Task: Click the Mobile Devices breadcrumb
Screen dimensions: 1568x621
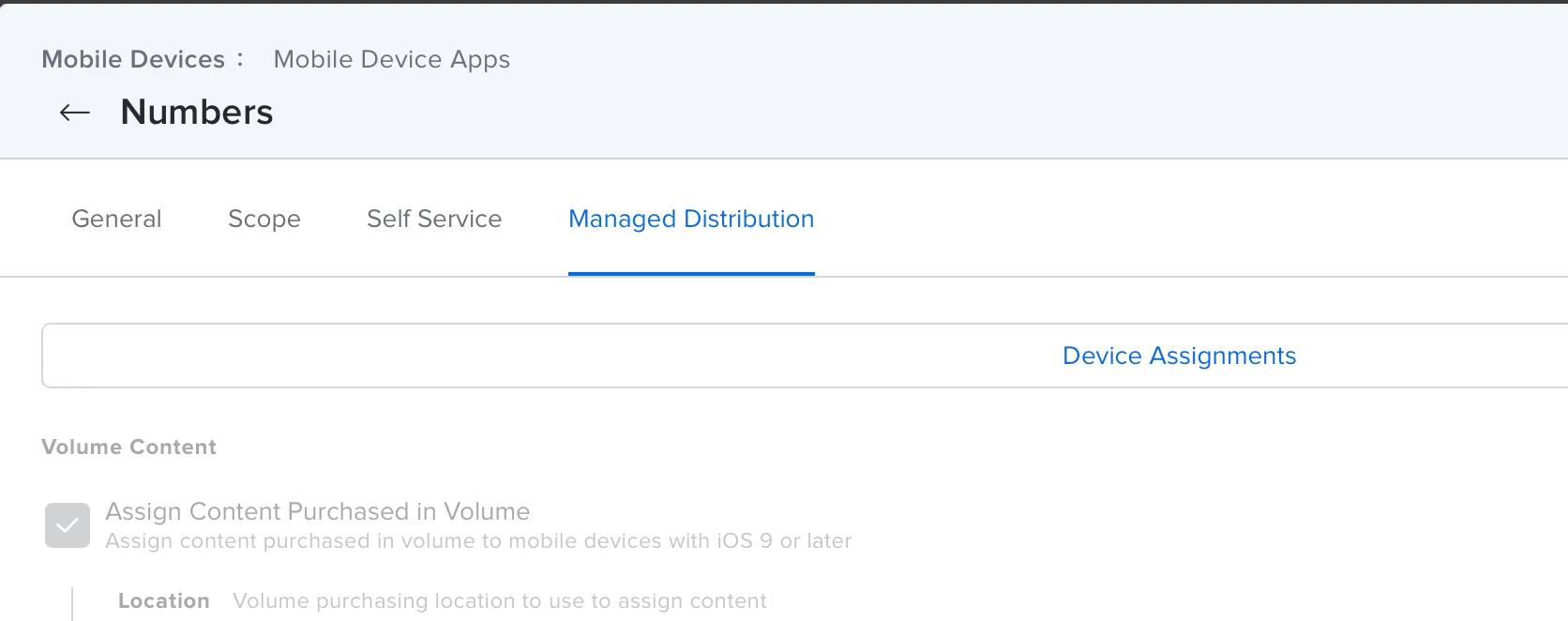Action: [133, 59]
